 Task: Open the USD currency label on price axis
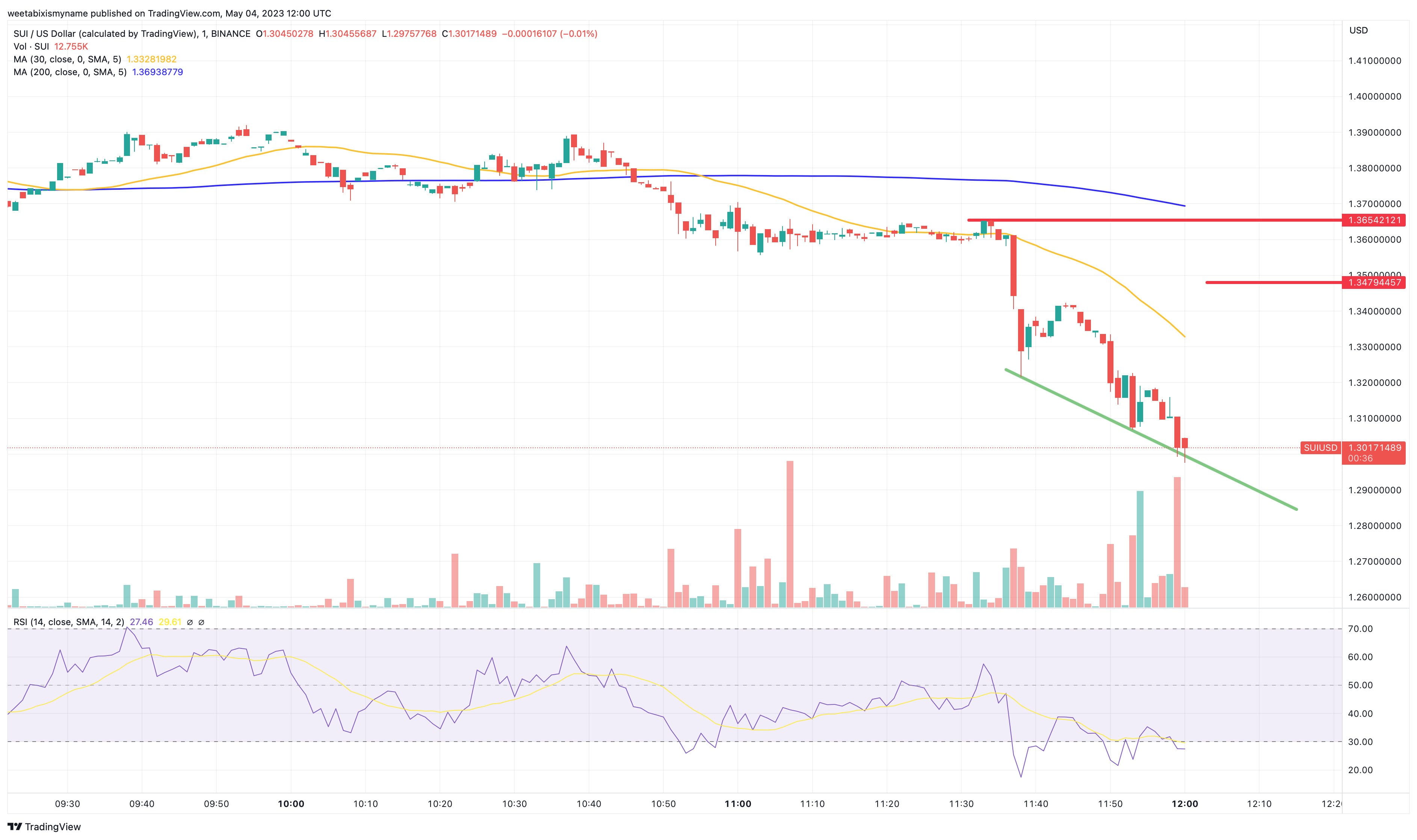1358,30
